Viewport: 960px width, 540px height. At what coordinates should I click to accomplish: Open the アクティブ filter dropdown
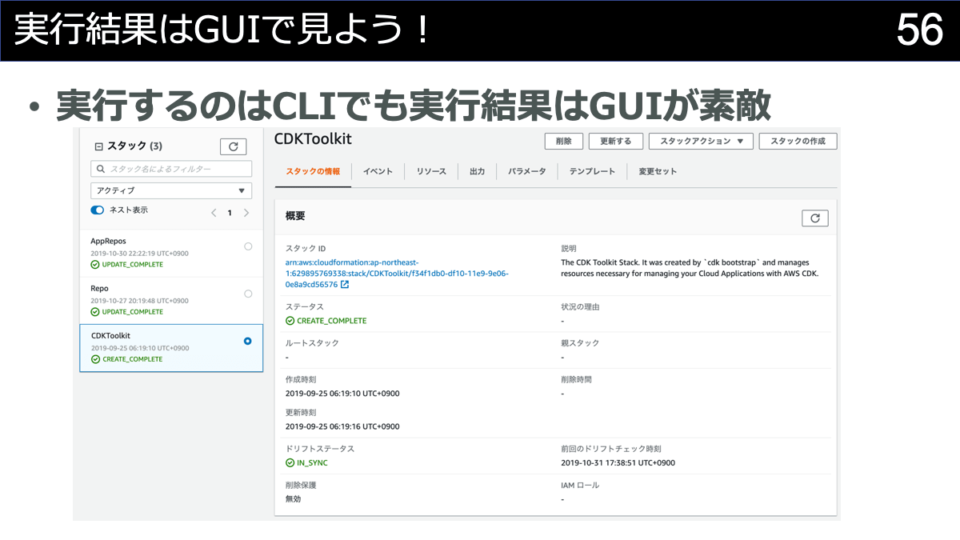coord(171,190)
